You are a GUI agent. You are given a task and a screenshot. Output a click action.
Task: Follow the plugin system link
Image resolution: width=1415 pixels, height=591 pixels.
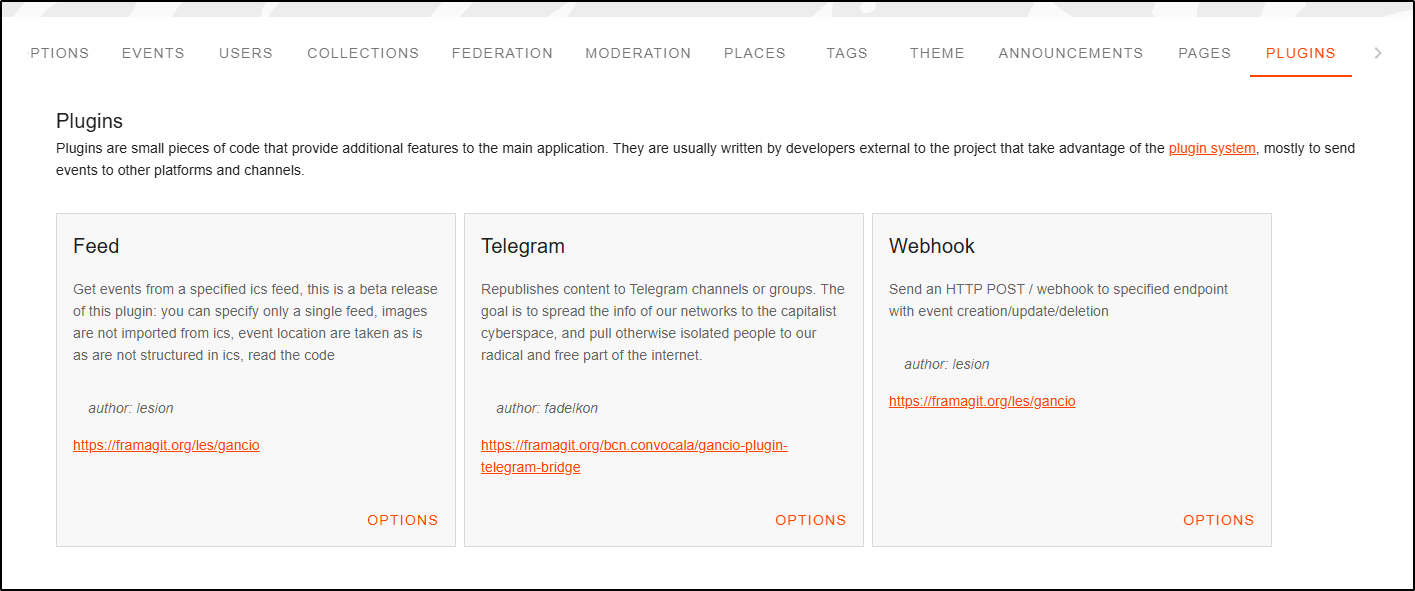tap(1212, 148)
